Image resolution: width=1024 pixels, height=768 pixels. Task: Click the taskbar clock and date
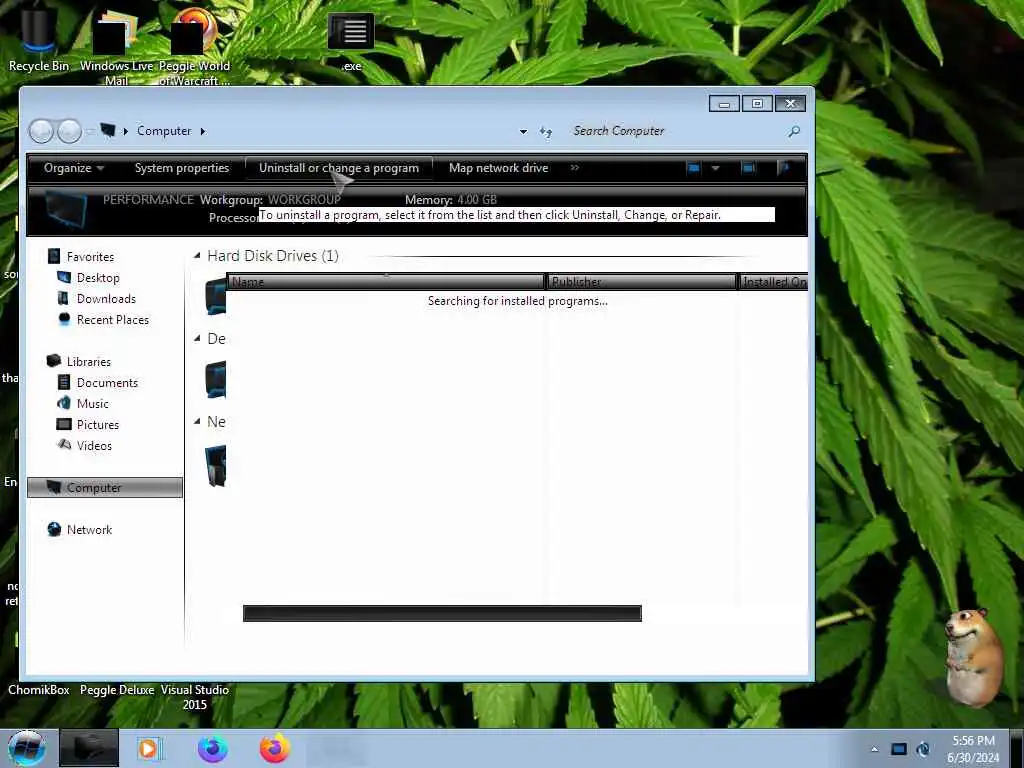pos(973,749)
